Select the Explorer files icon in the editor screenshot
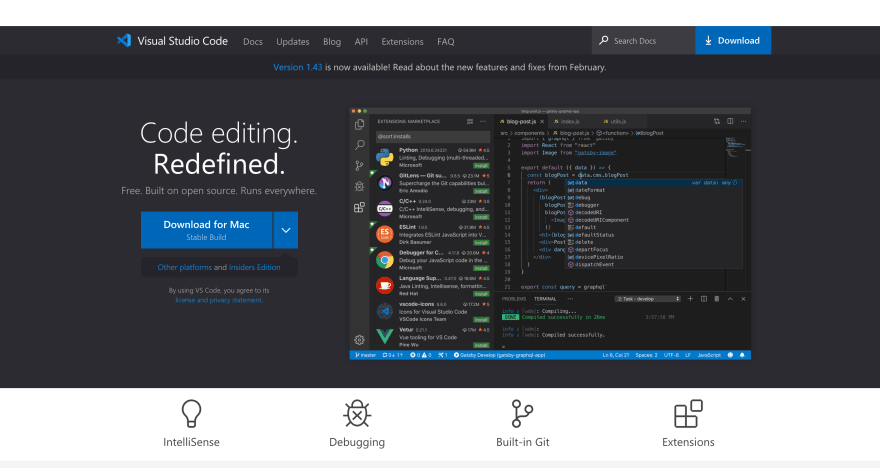 pos(360,125)
